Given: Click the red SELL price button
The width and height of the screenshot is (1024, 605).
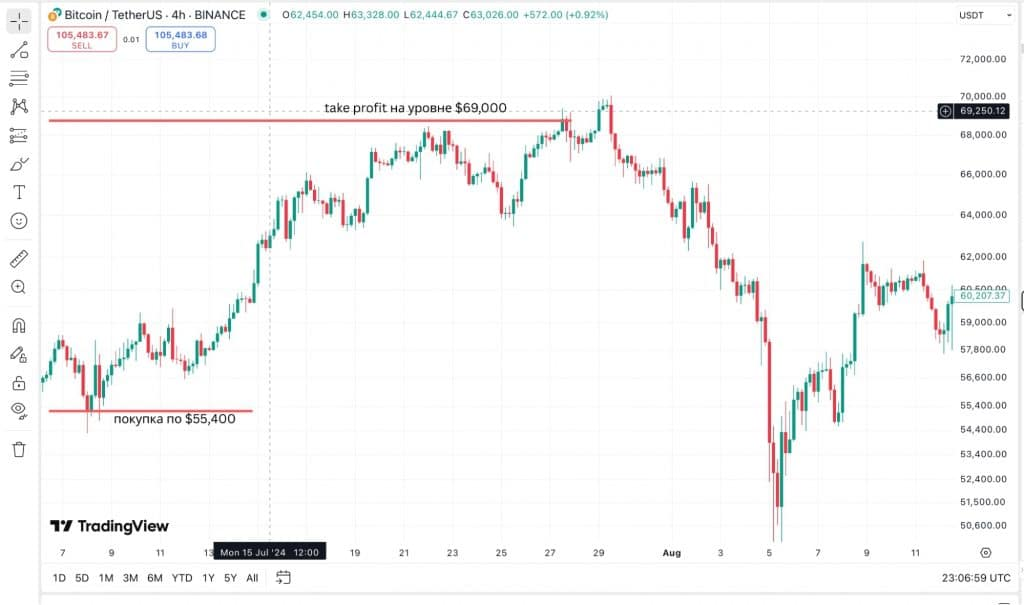Looking at the screenshot, I should point(81,40).
